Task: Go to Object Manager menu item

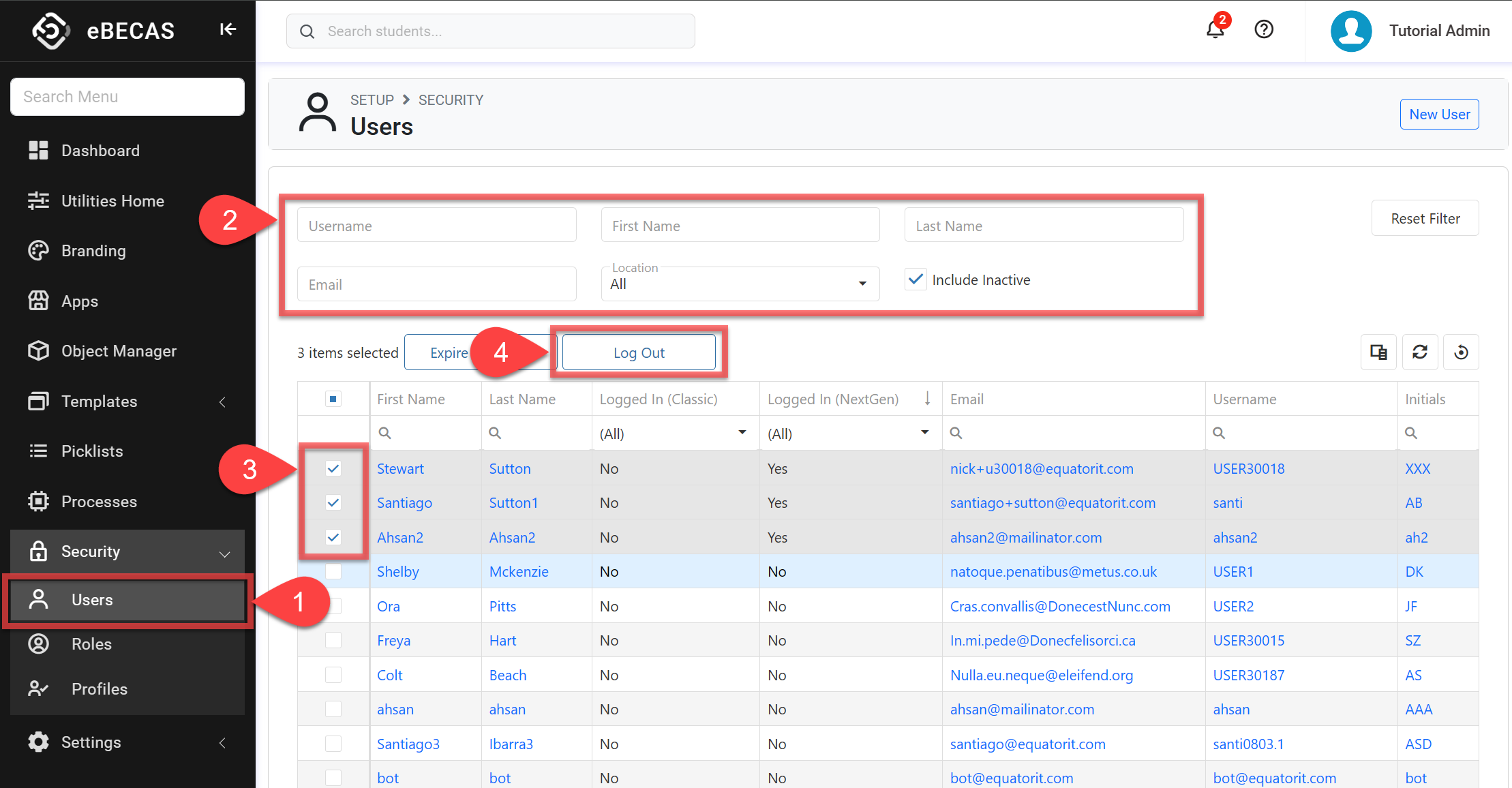Action: point(119,351)
